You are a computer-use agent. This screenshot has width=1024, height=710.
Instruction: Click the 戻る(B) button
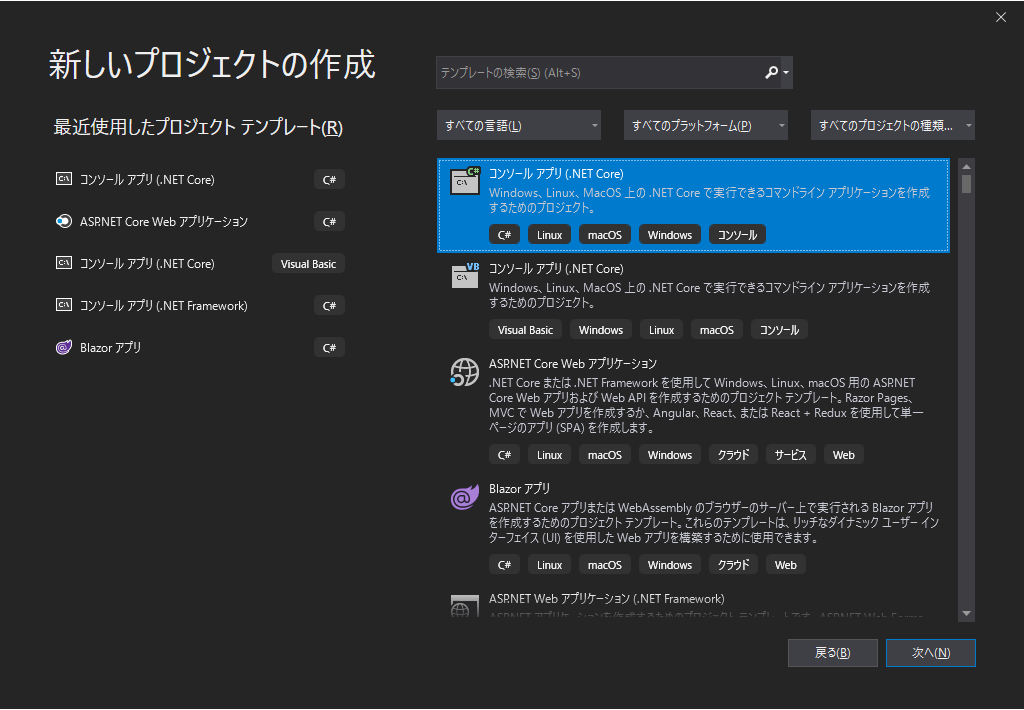click(833, 653)
